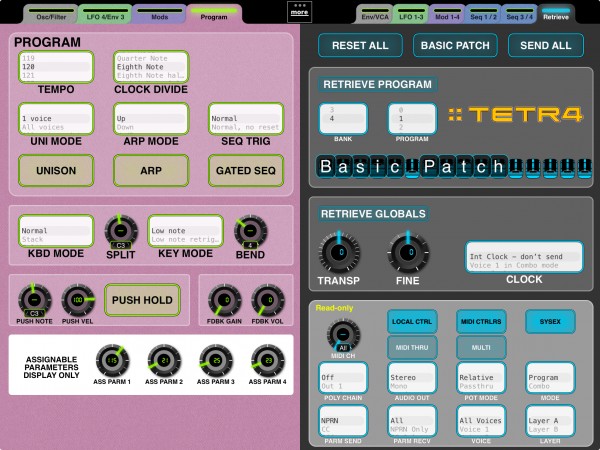Image resolution: width=600 pixels, height=450 pixels.
Task: Toggle MIDI CTRLRS
Action: click(481, 321)
